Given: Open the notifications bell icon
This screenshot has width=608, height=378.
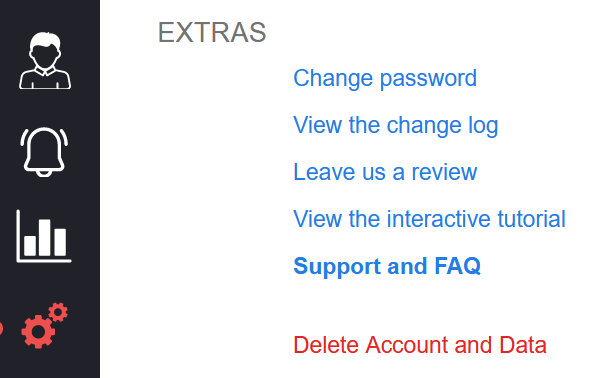Looking at the screenshot, I should pos(44,152).
